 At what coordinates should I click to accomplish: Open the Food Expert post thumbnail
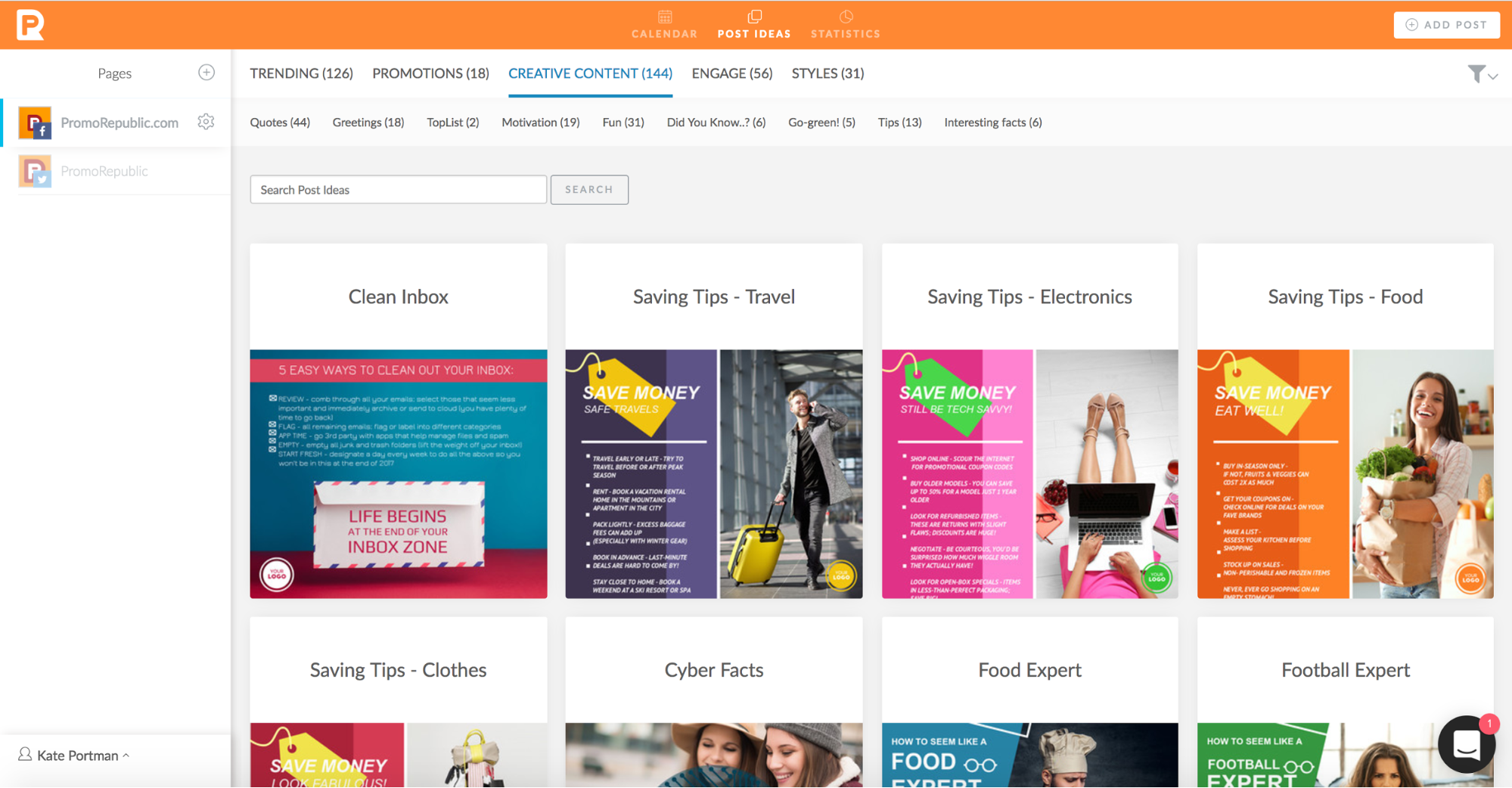1029,755
